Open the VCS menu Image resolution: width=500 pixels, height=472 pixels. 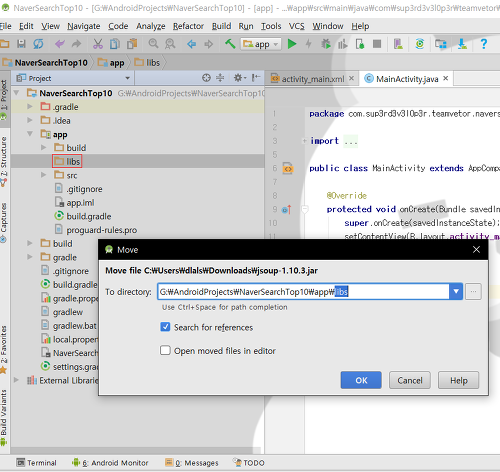tap(296, 26)
